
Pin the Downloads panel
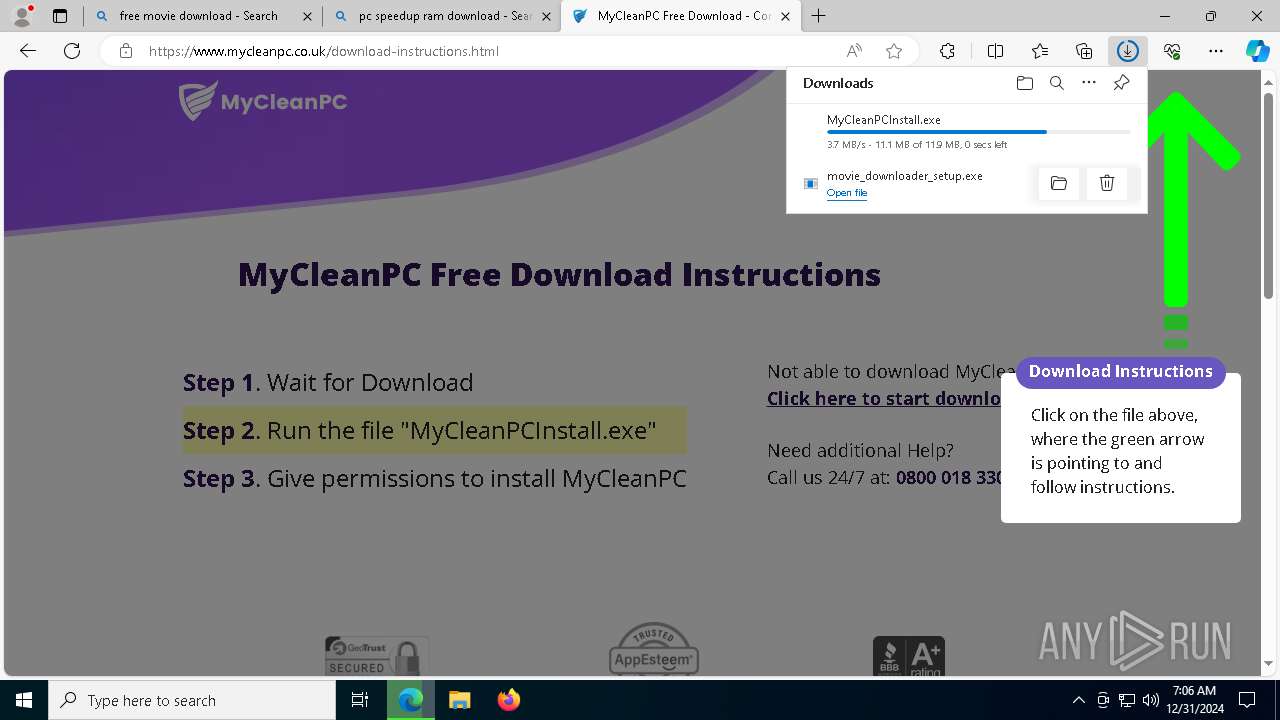click(1121, 83)
